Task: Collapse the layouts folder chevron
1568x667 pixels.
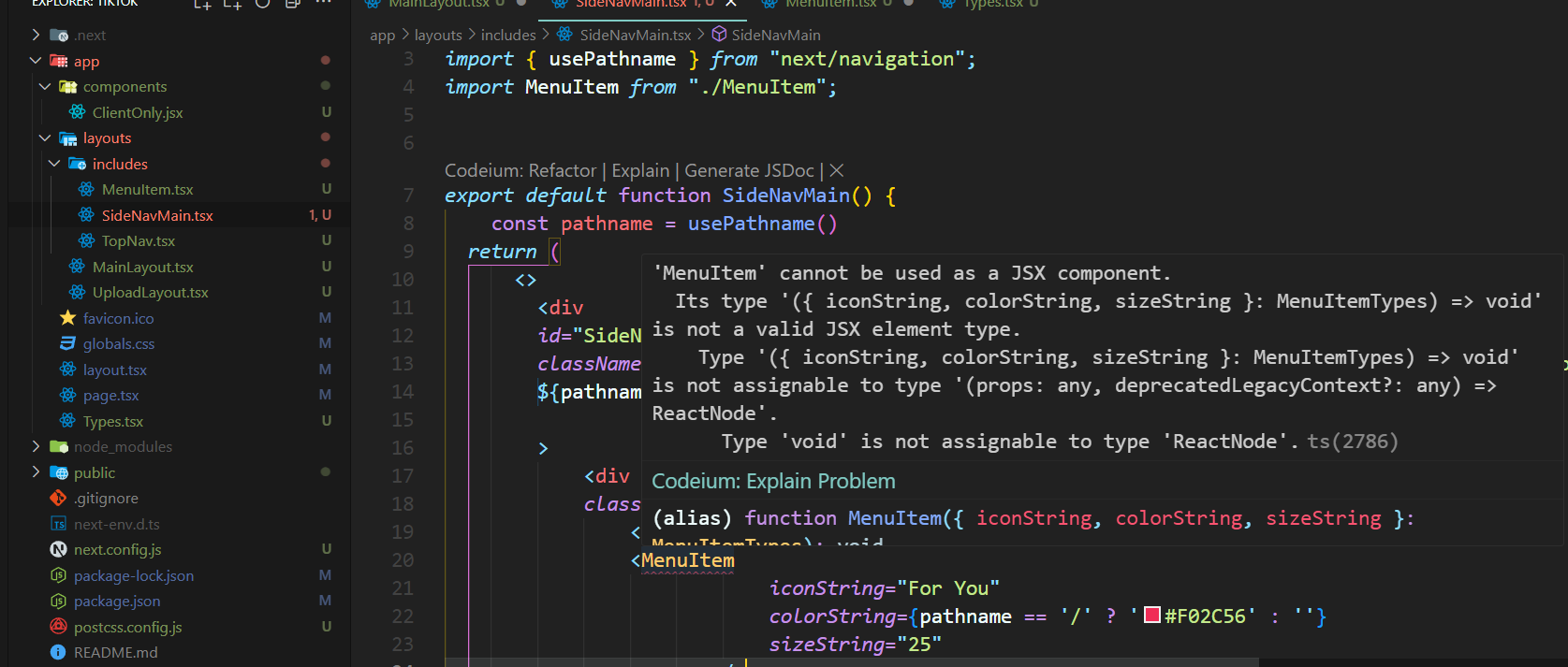Action: 45,138
